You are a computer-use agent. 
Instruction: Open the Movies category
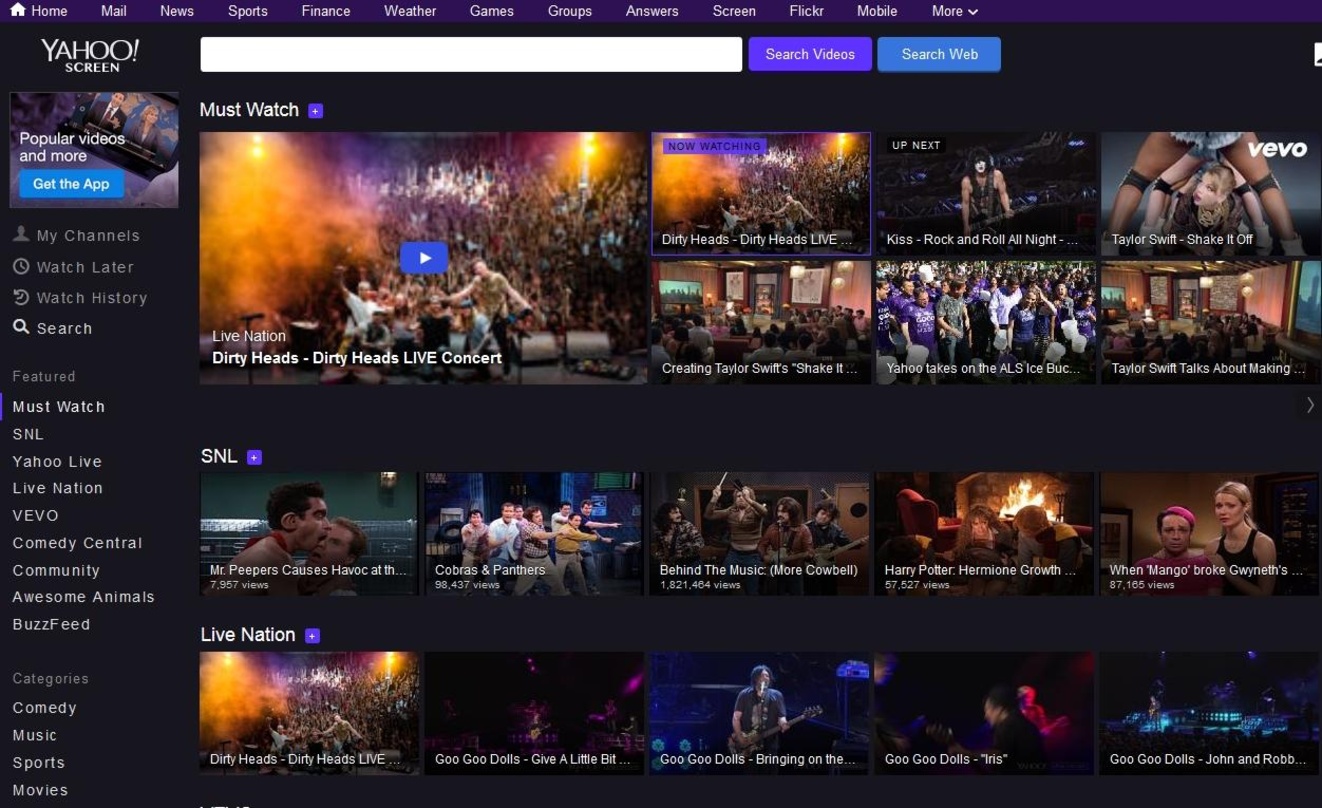click(40, 790)
